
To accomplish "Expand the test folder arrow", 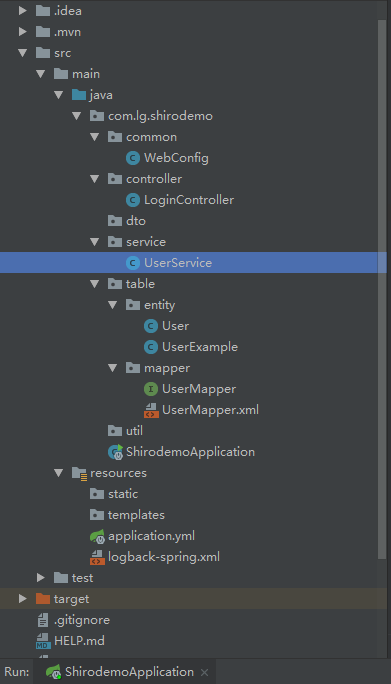I will tap(41, 578).
